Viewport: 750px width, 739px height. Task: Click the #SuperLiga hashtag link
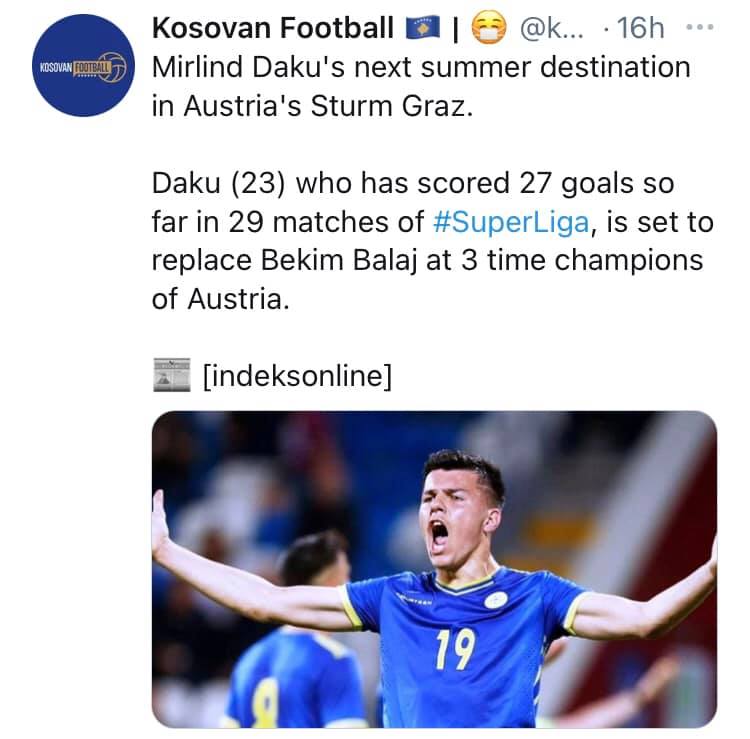511,222
